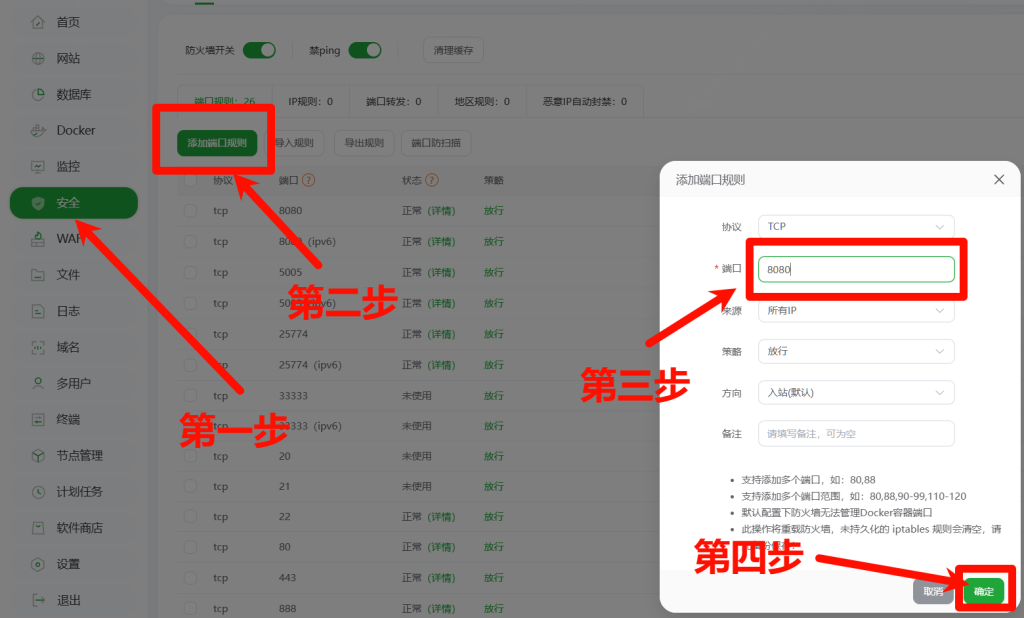Toggle the 禁ping switch
This screenshot has height=618, width=1024.
click(x=365, y=50)
